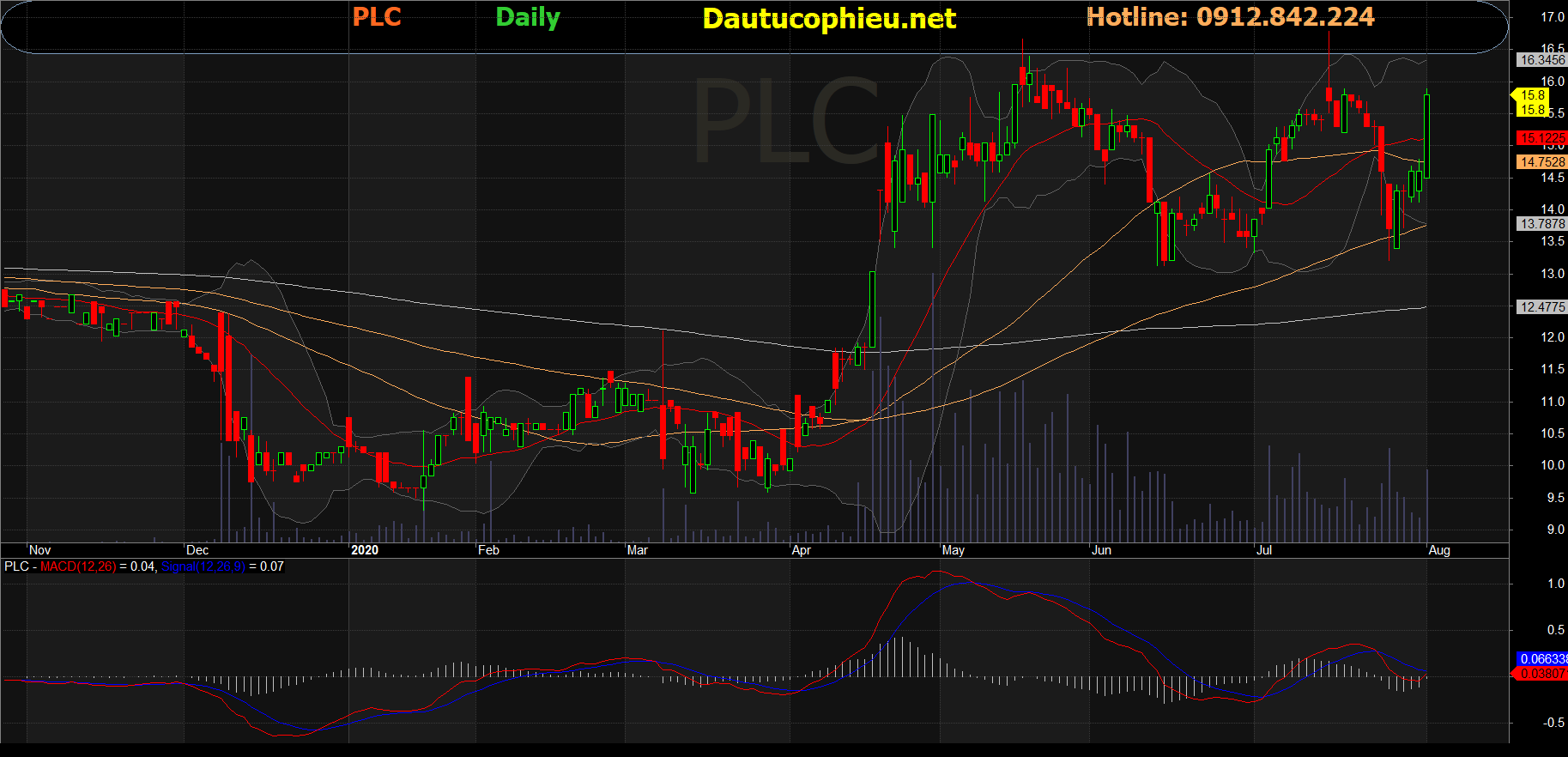Screen dimensions: 1568x757
Task: Jump to the Jul date marker
Action: point(1264,550)
